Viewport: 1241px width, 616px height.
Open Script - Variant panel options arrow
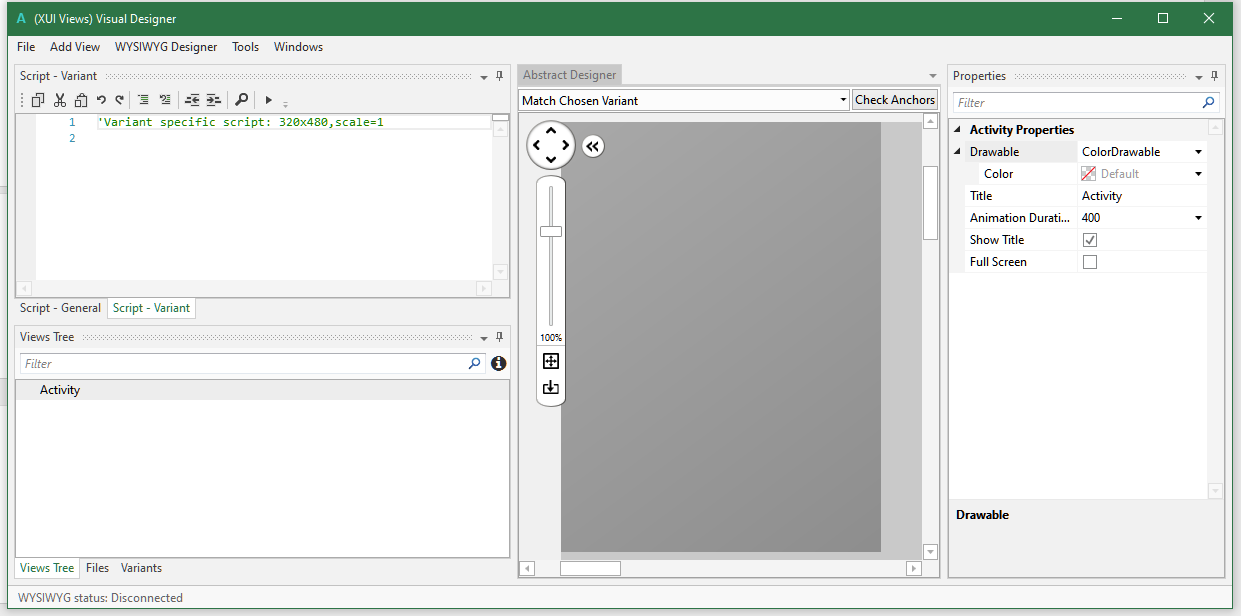[484, 77]
